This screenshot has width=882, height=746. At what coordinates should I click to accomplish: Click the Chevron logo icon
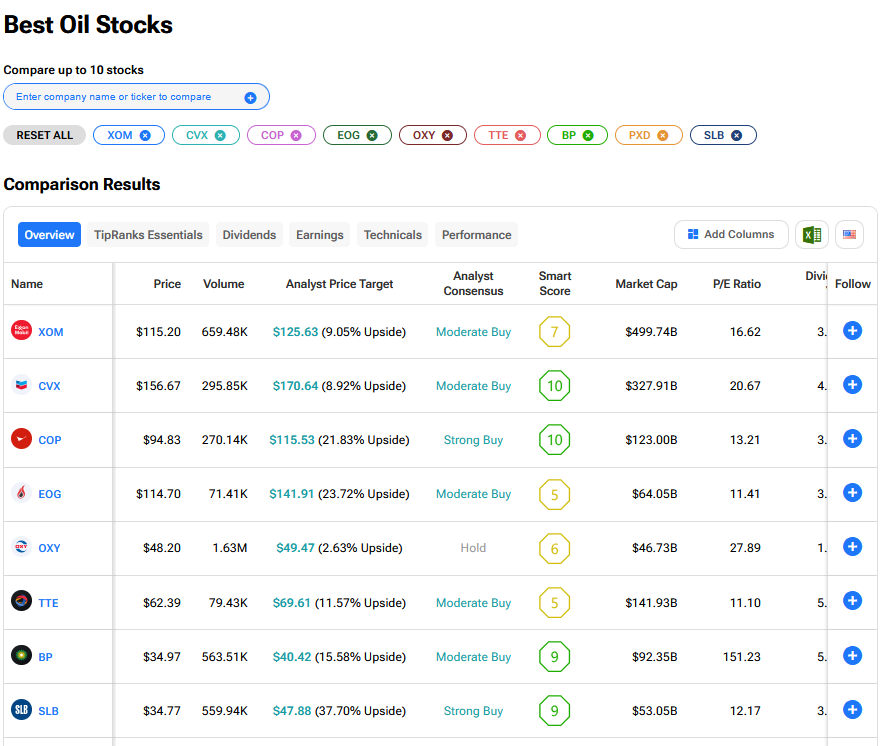[21, 385]
